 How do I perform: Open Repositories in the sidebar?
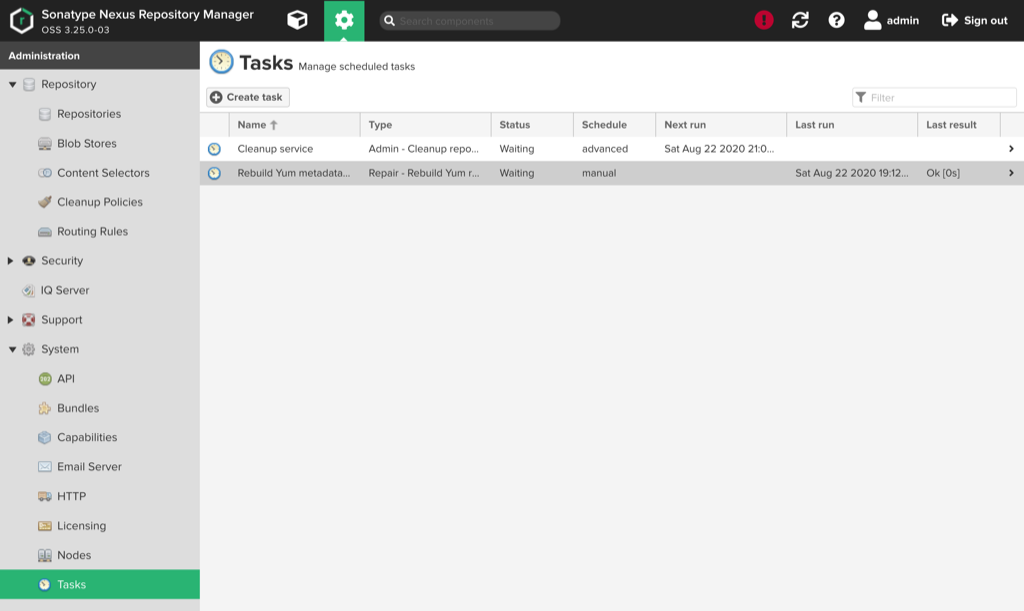(89, 114)
